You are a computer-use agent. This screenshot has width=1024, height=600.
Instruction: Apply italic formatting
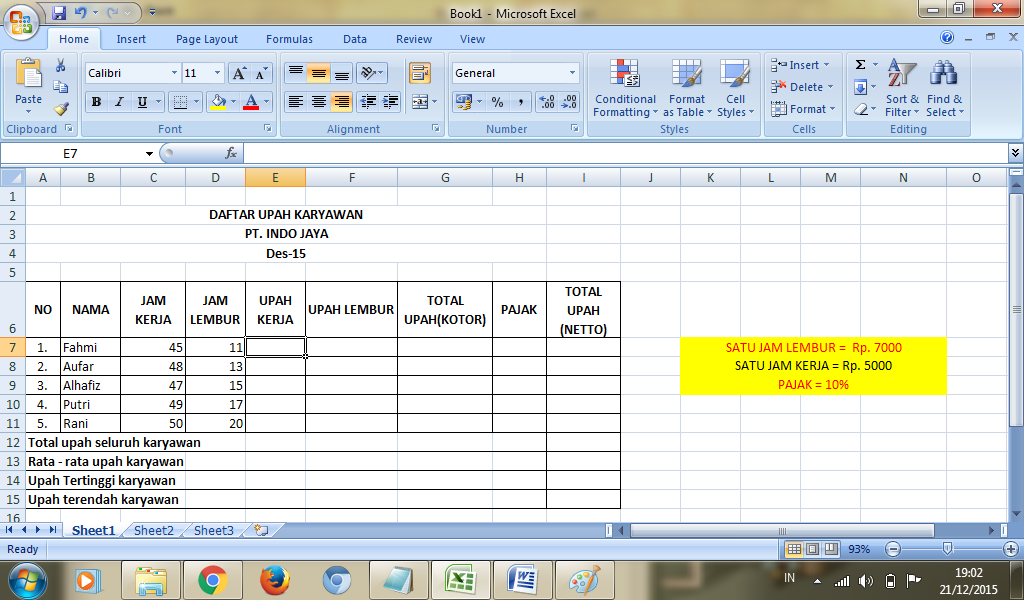[118, 102]
